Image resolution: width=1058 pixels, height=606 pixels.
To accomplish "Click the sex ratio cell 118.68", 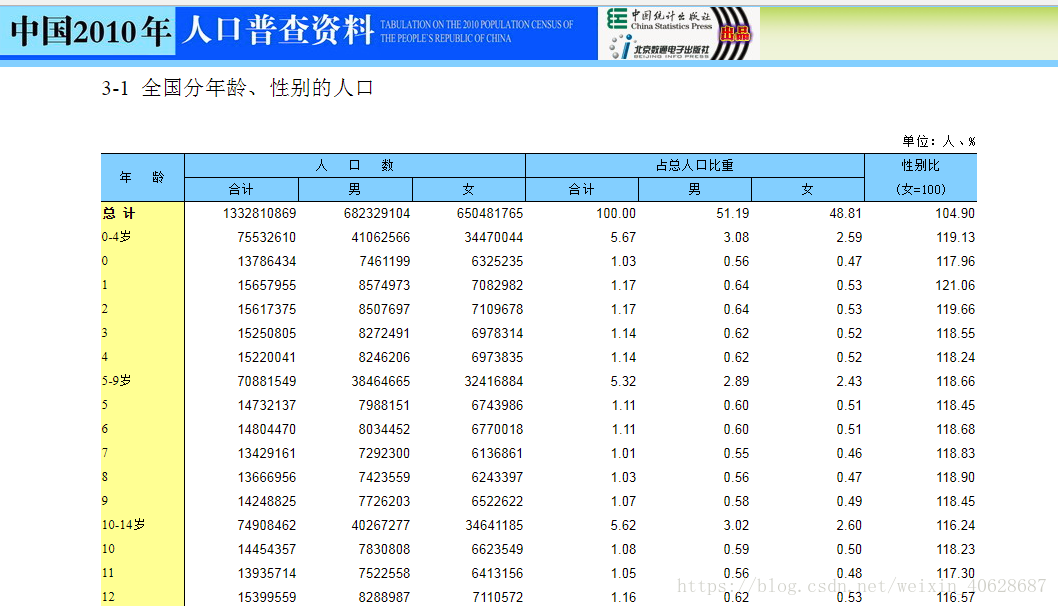I will pos(955,429).
